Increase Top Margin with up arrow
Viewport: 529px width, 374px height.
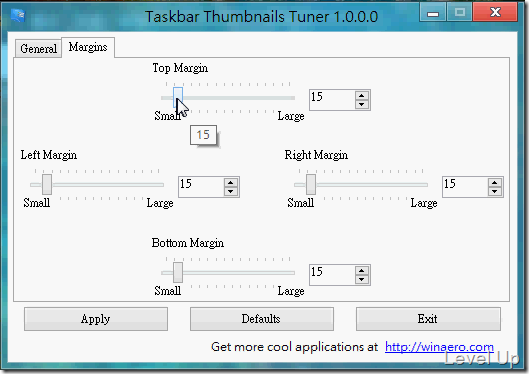pyautogui.click(x=362, y=95)
